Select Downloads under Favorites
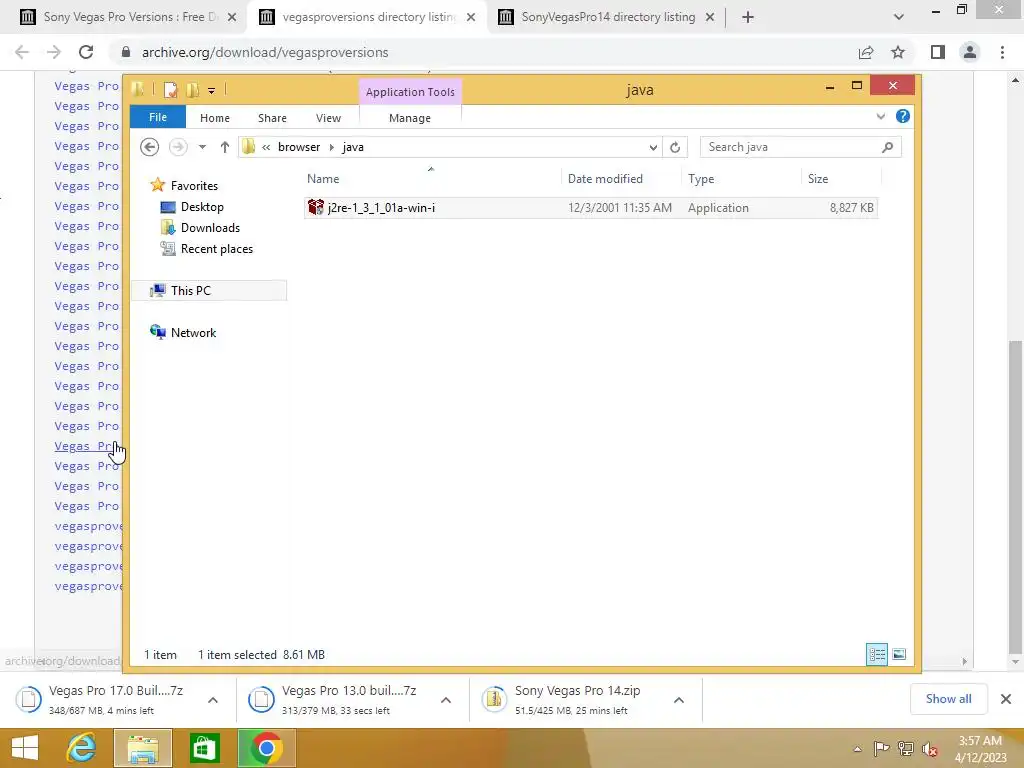Viewport: 1024px width, 768px height. (210, 228)
